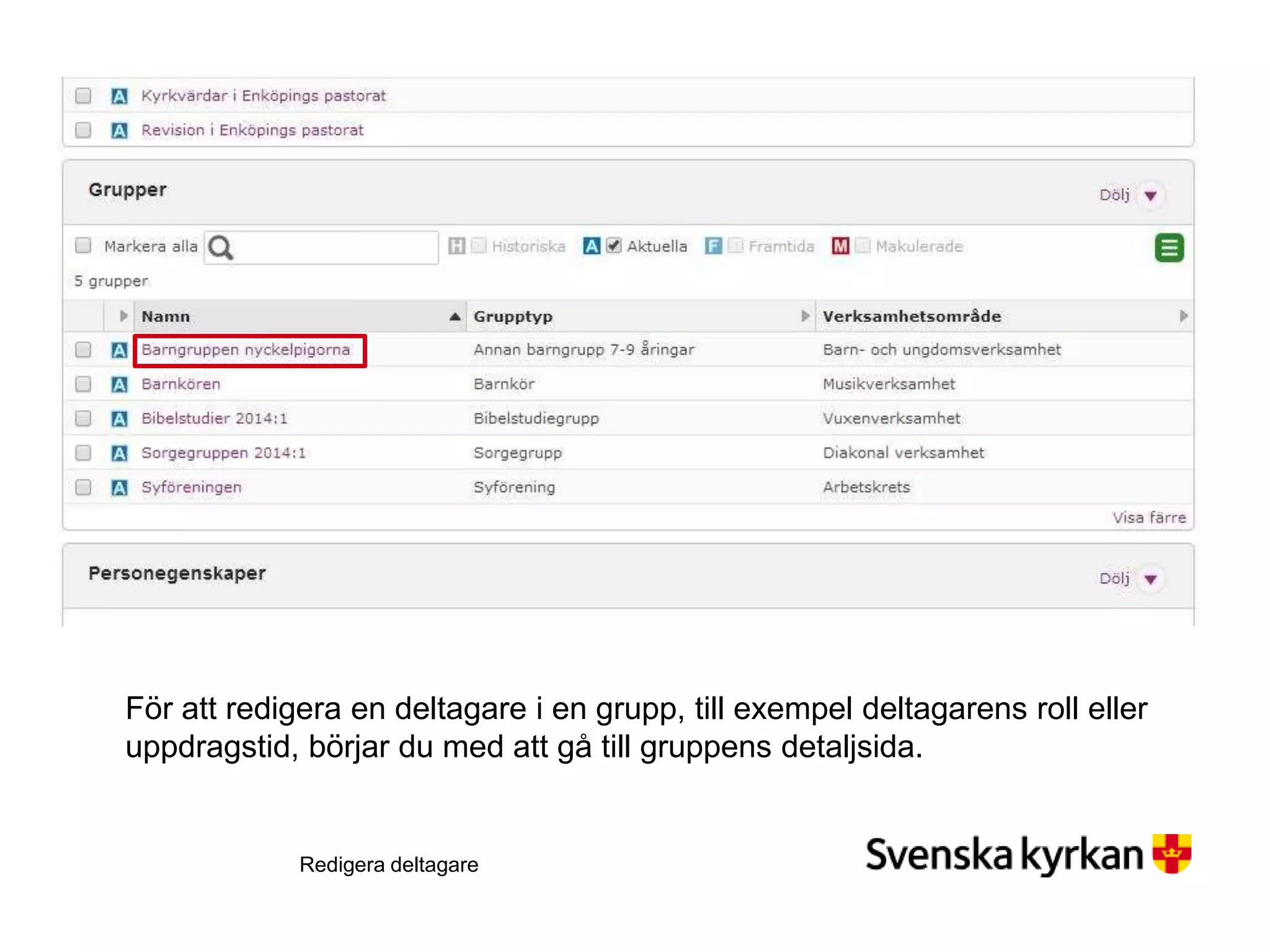Collapse the Grupper panel with Dölj arrow

point(1150,196)
